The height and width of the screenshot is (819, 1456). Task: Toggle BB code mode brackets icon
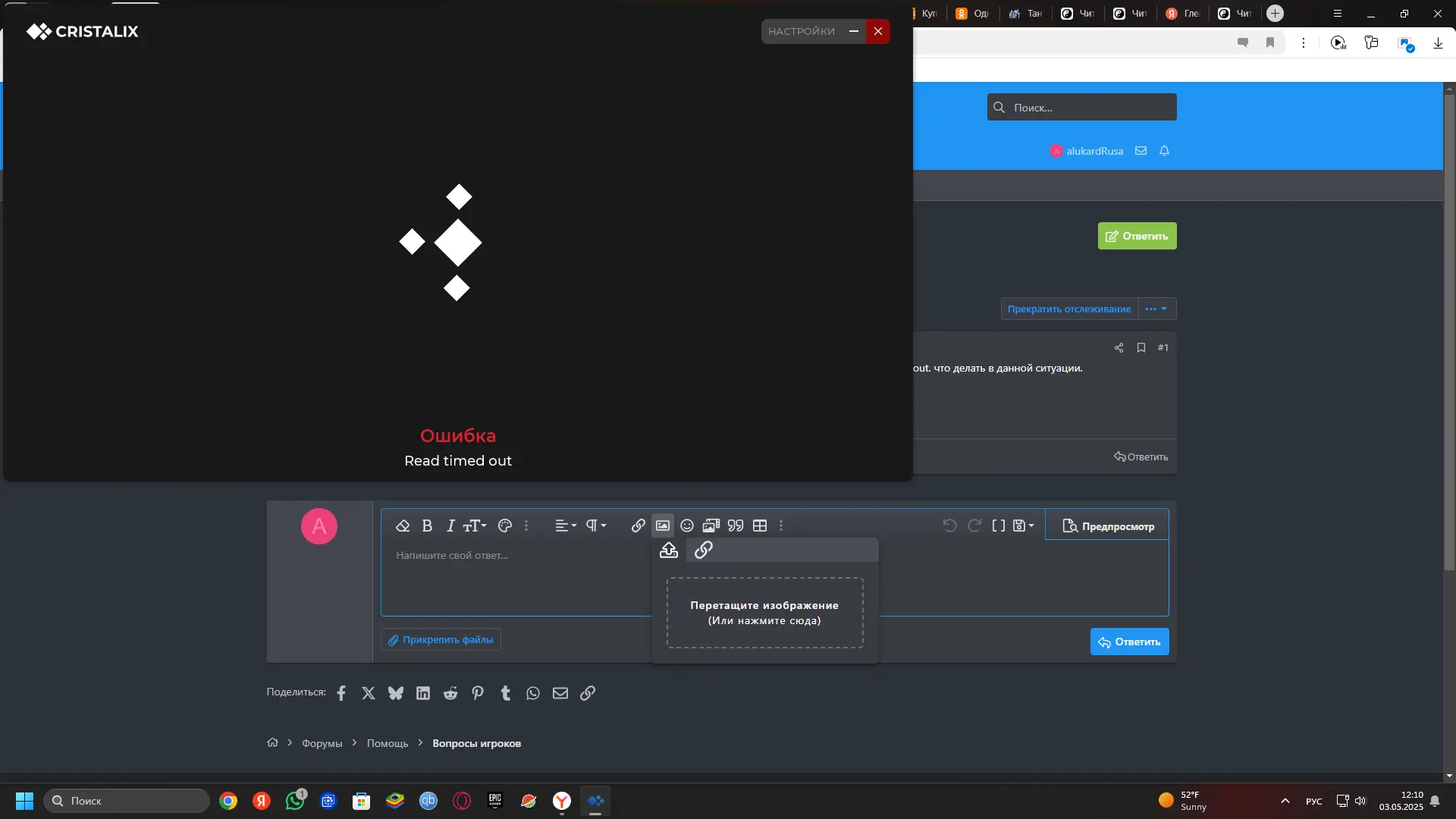999,526
